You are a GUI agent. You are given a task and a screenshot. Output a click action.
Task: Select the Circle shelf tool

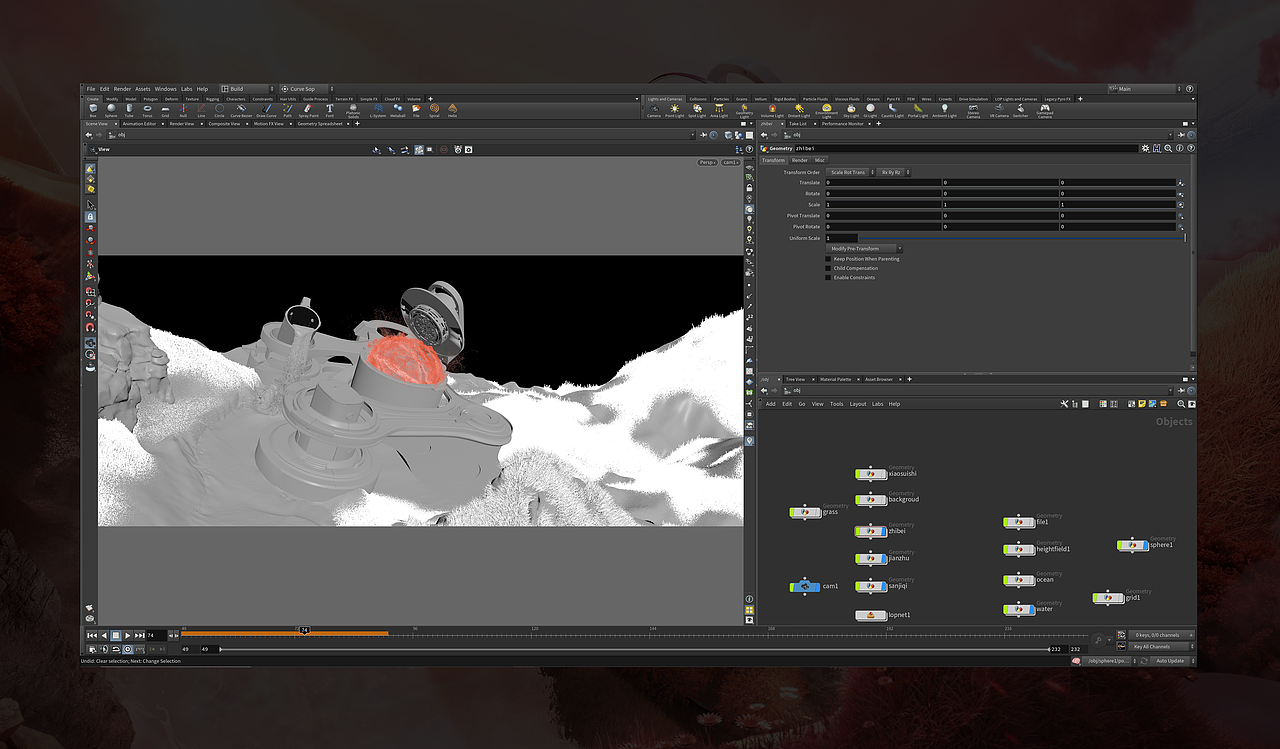point(220,110)
